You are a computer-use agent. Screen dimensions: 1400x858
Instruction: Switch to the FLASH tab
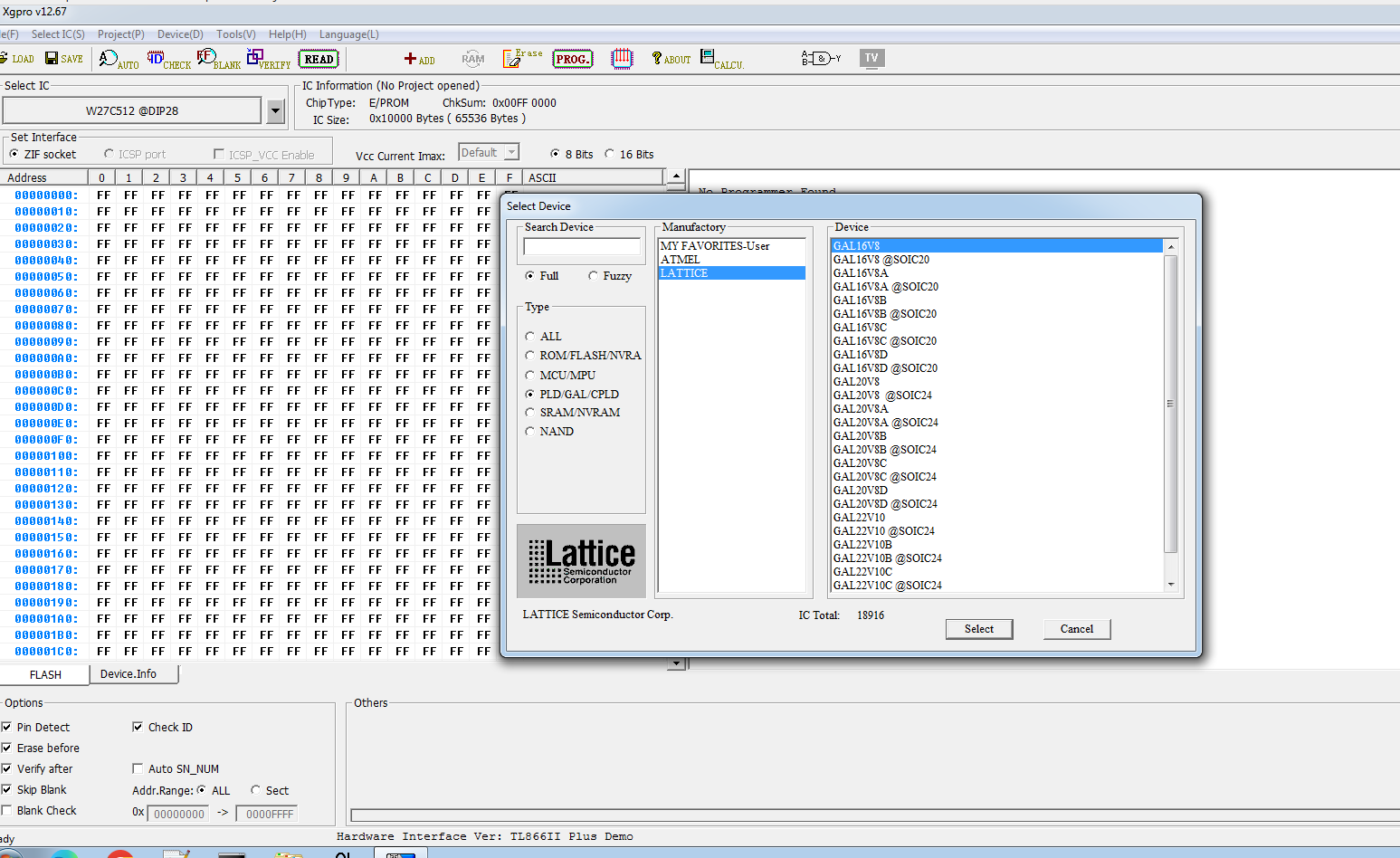pyautogui.click(x=45, y=675)
